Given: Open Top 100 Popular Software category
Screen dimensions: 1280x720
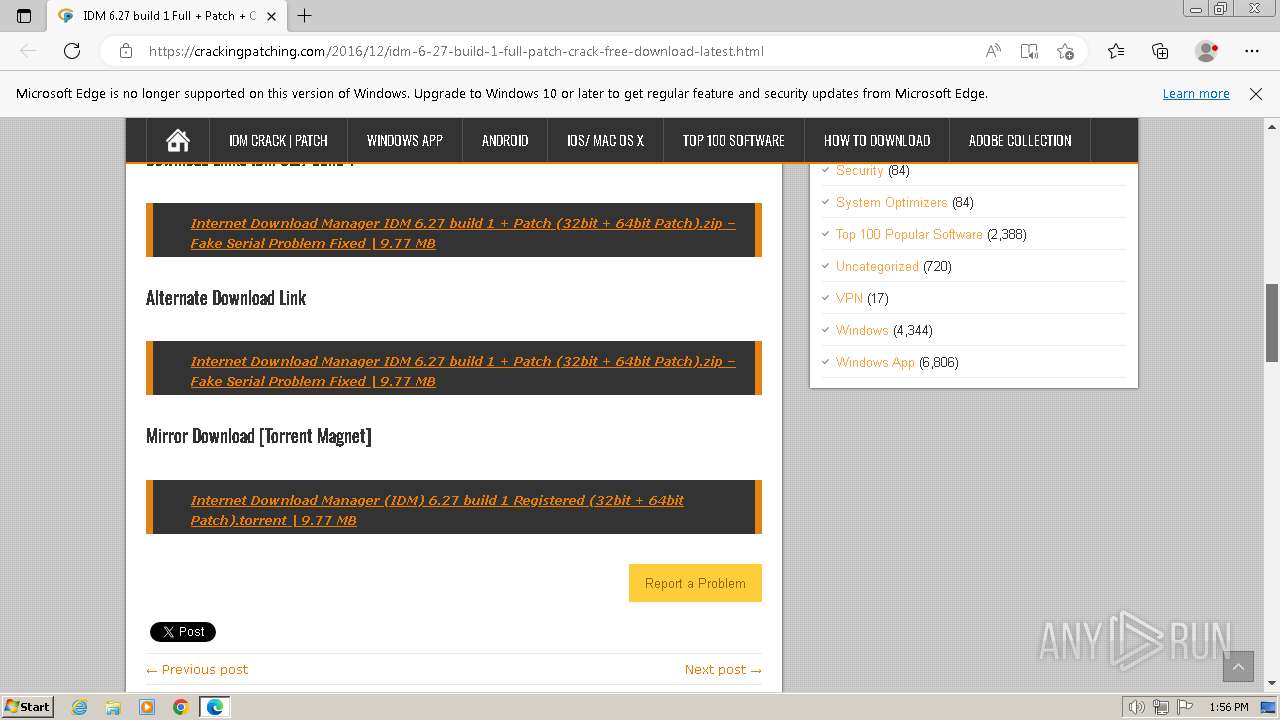Looking at the screenshot, I should click(x=909, y=234).
